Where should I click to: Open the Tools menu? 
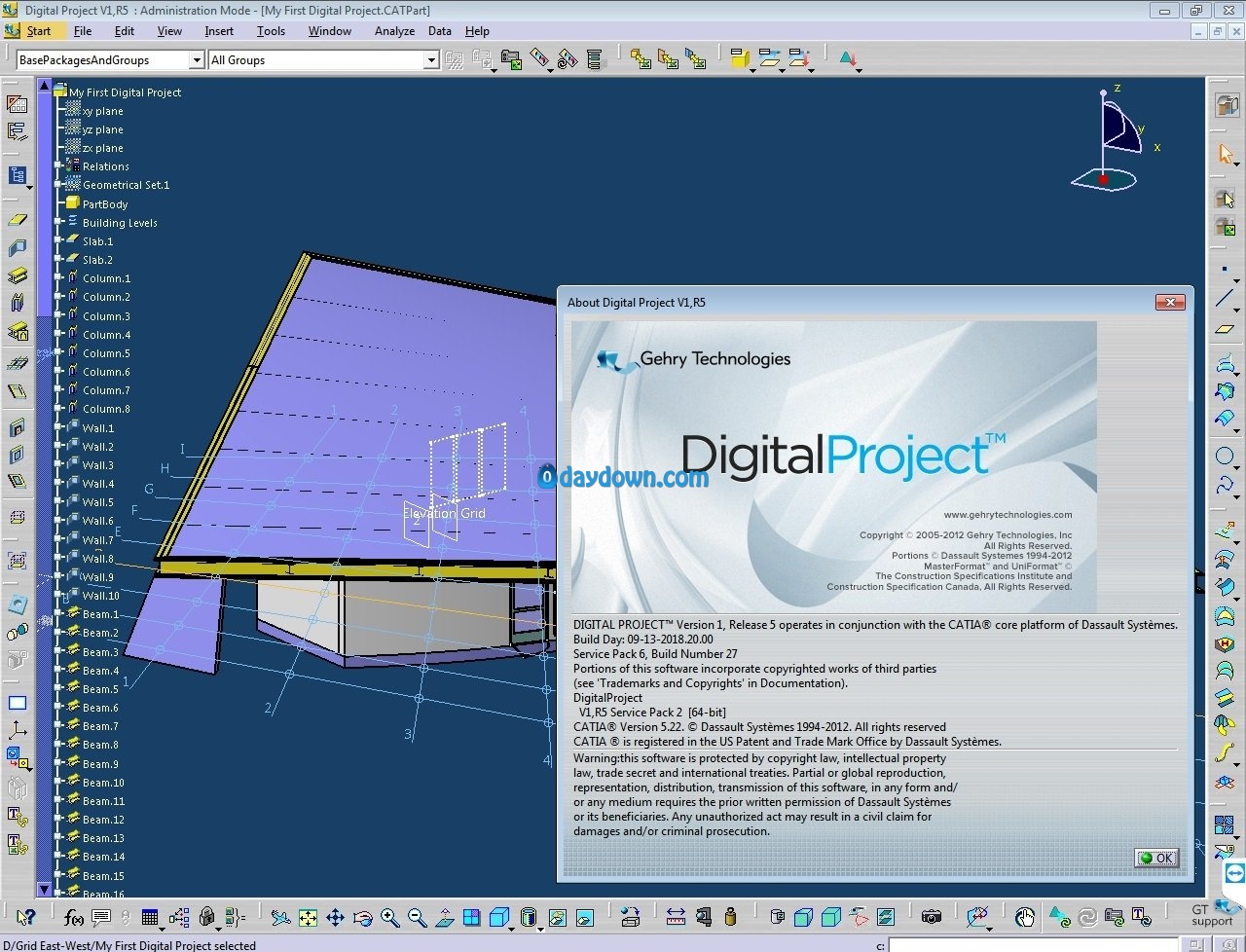pos(271,31)
